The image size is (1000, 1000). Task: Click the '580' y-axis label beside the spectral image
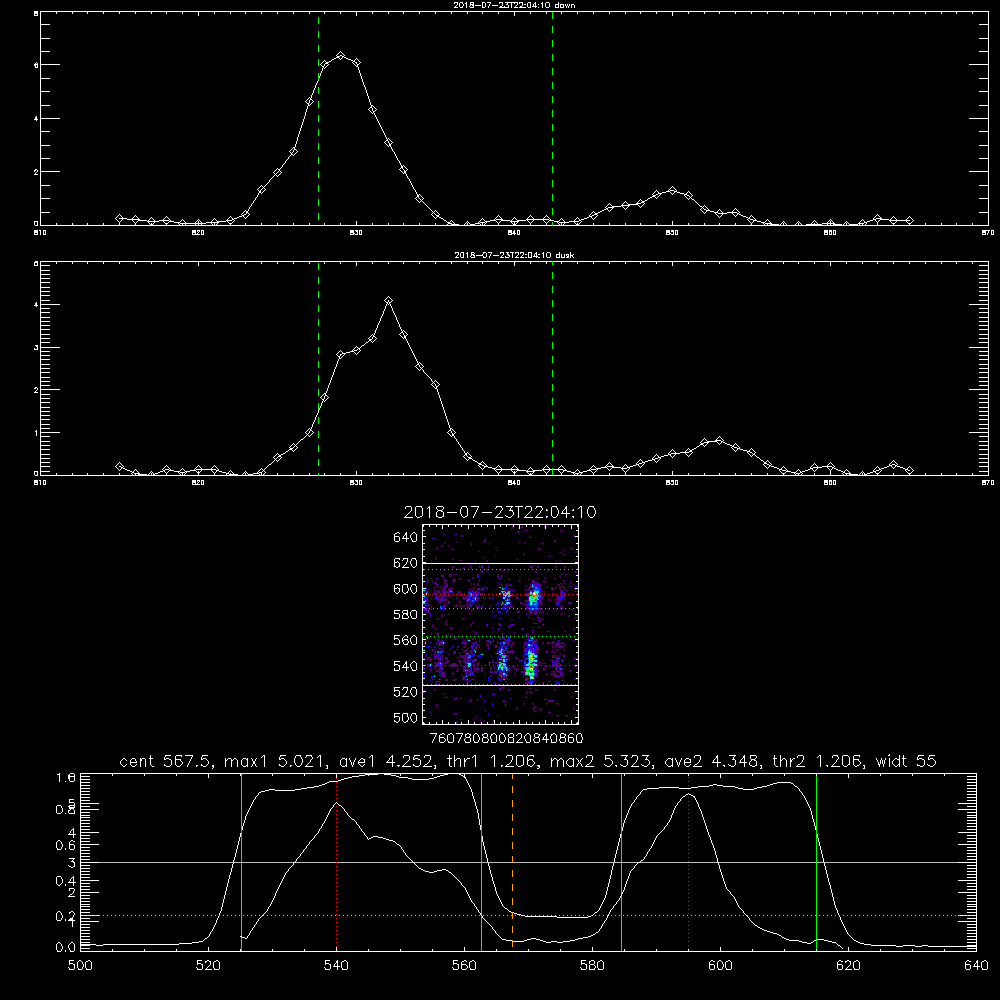[405, 615]
